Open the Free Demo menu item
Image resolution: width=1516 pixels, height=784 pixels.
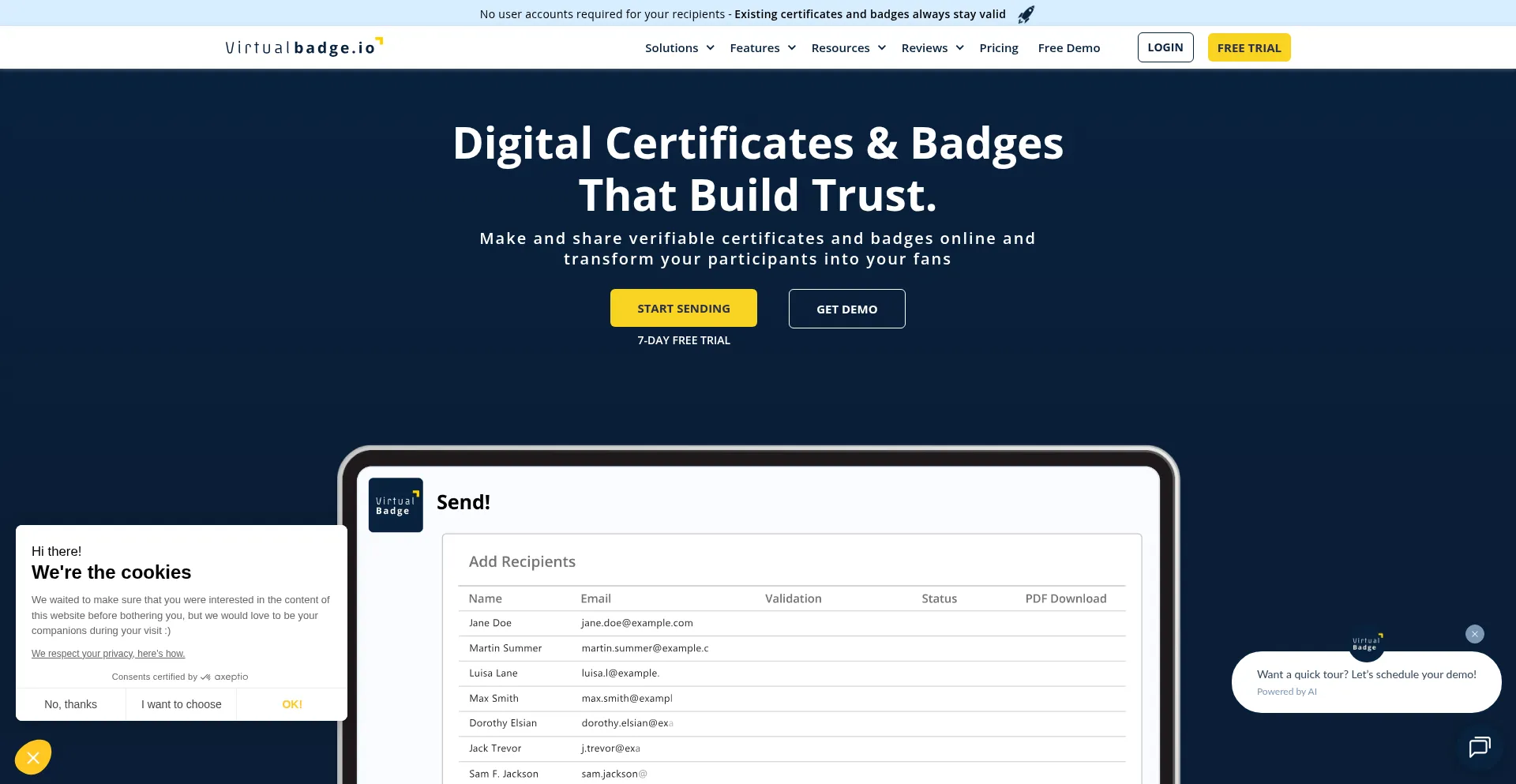click(x=1068, y=48)
